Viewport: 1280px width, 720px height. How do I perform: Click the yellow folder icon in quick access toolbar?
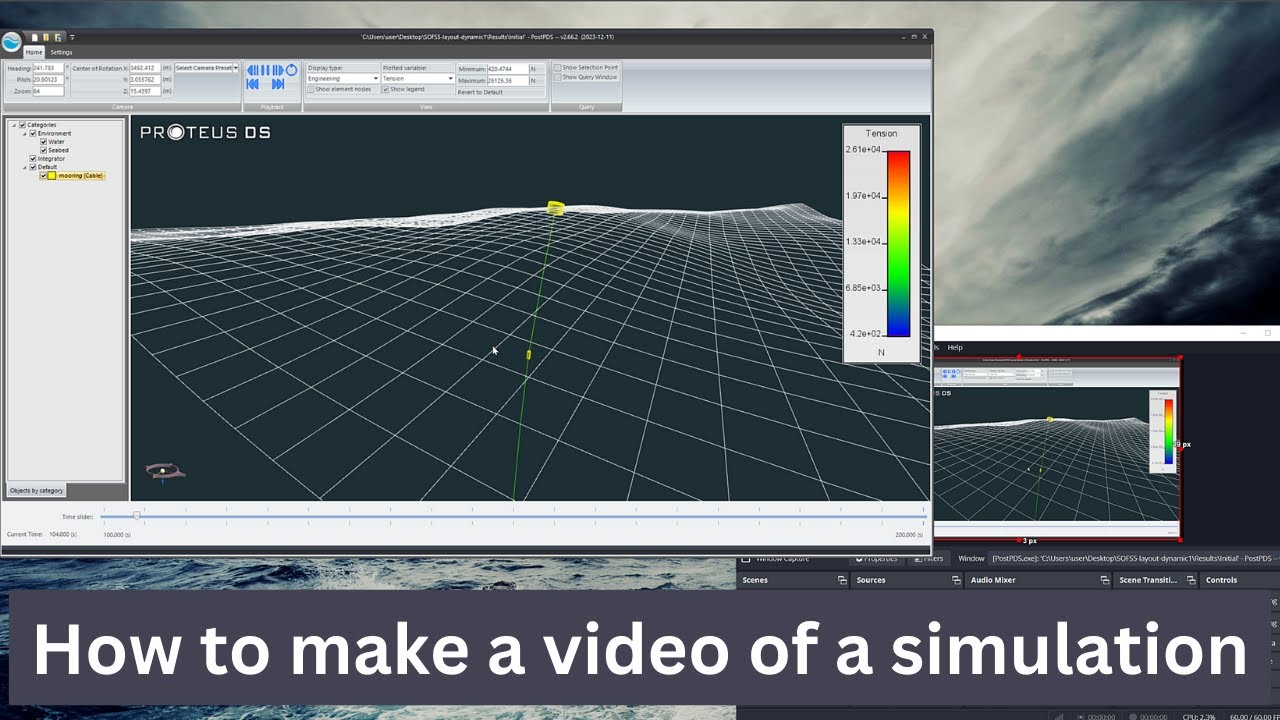[x=46, y=37]
